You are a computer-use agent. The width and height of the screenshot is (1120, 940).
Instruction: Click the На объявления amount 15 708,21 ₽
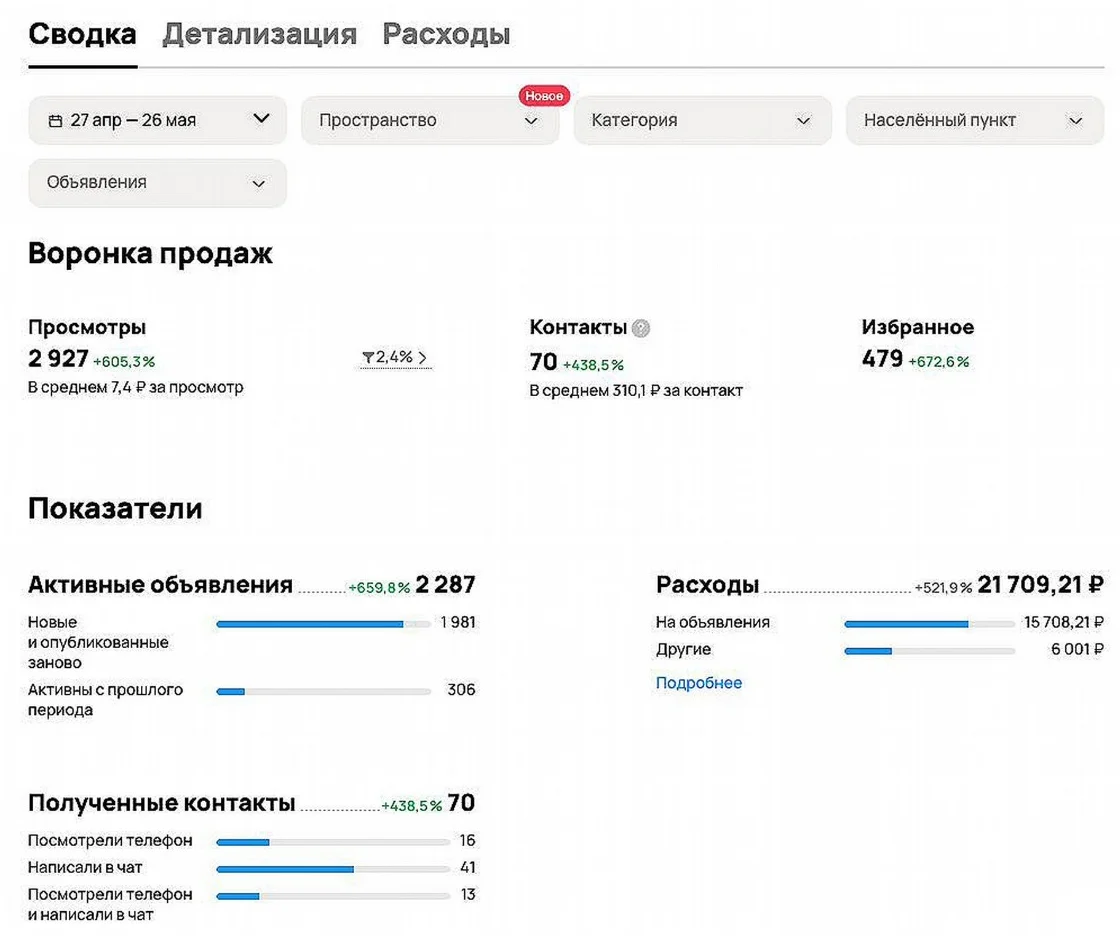1064,623
